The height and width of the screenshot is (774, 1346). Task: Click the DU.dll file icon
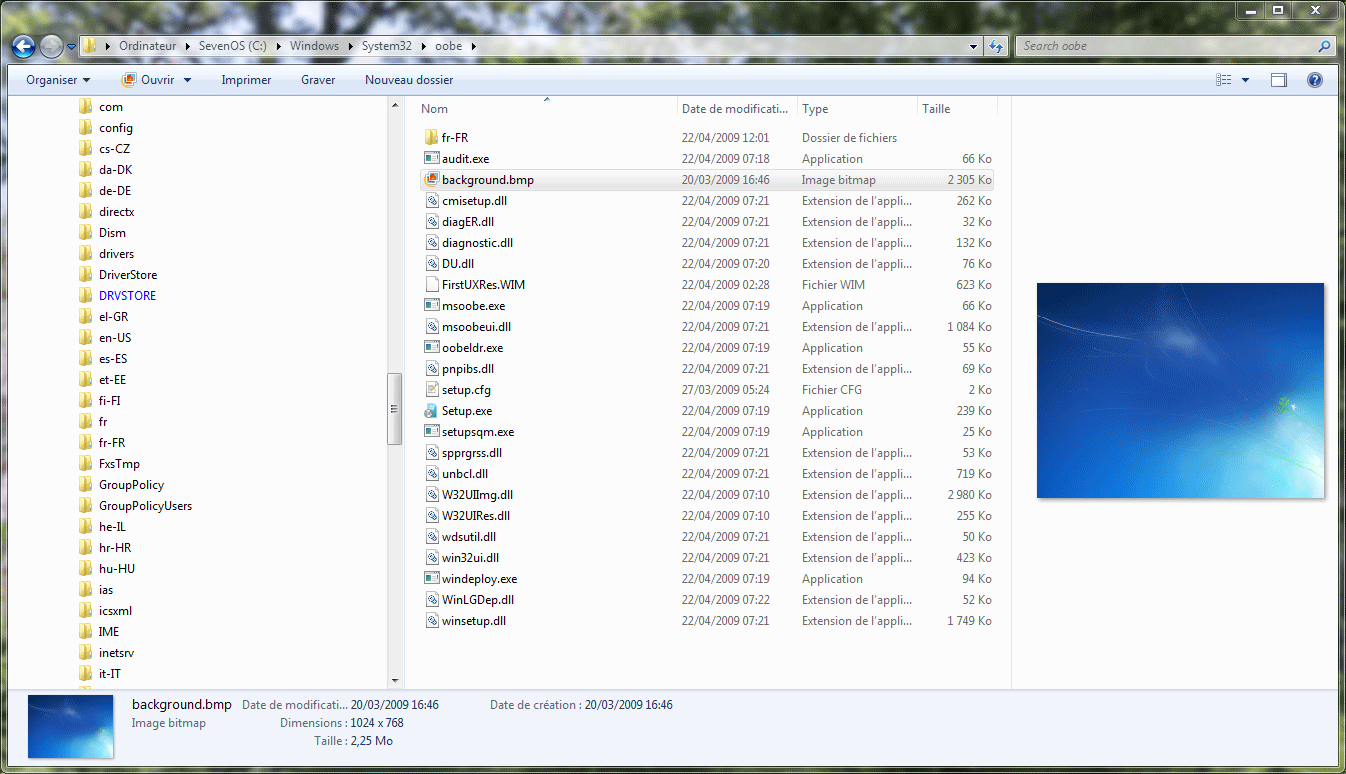[x=431, y=264]
